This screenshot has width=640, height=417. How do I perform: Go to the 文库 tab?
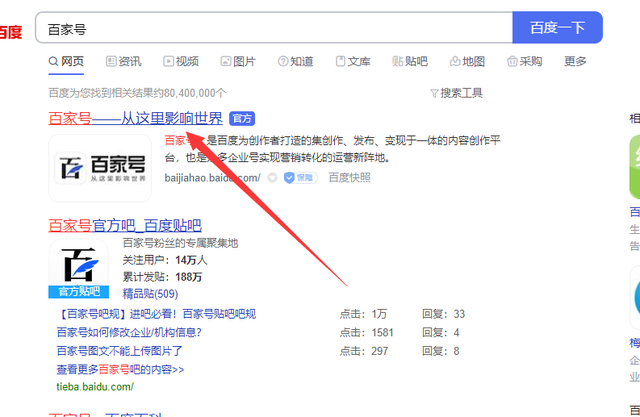(352, 62)
